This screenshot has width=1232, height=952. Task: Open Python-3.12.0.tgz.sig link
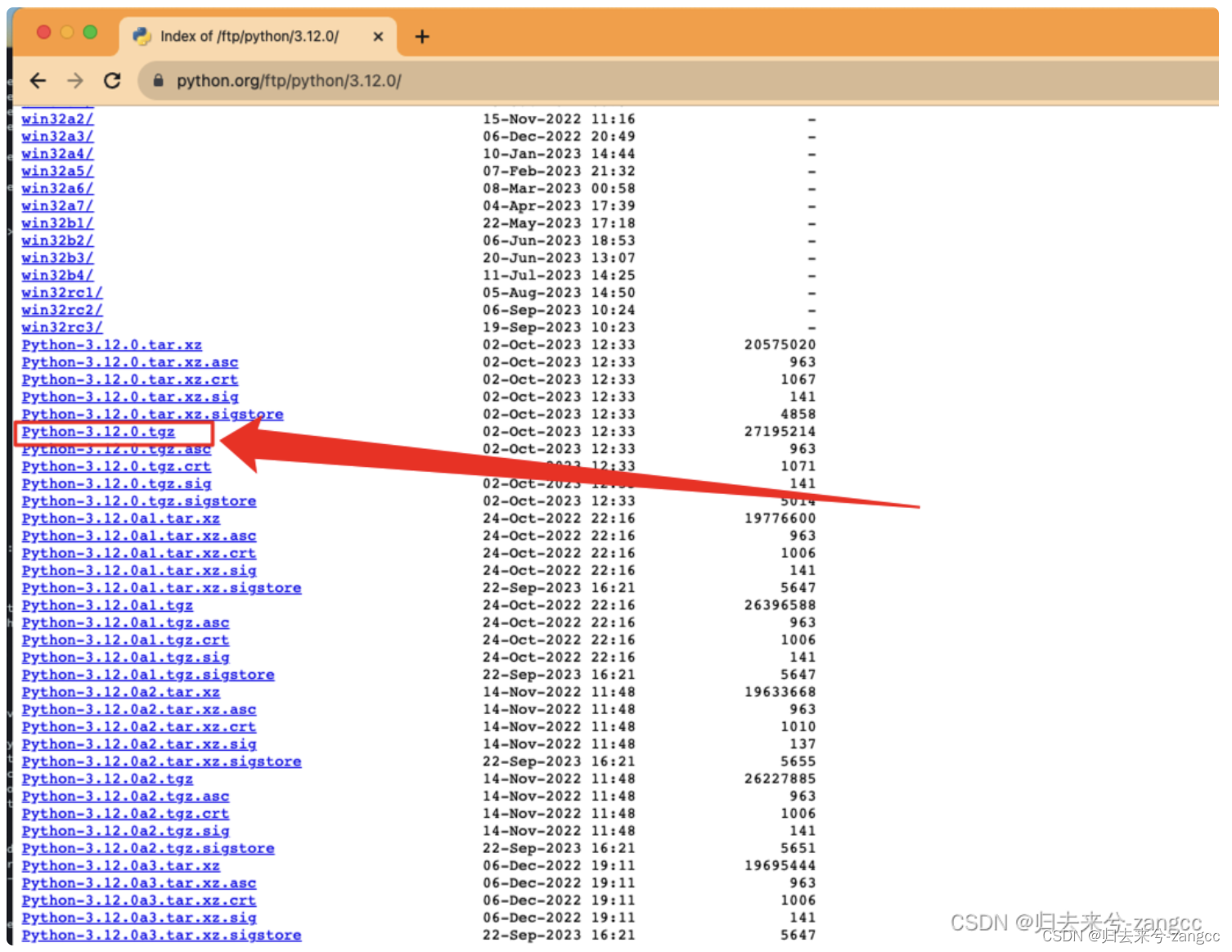click(x=116, y=484)
